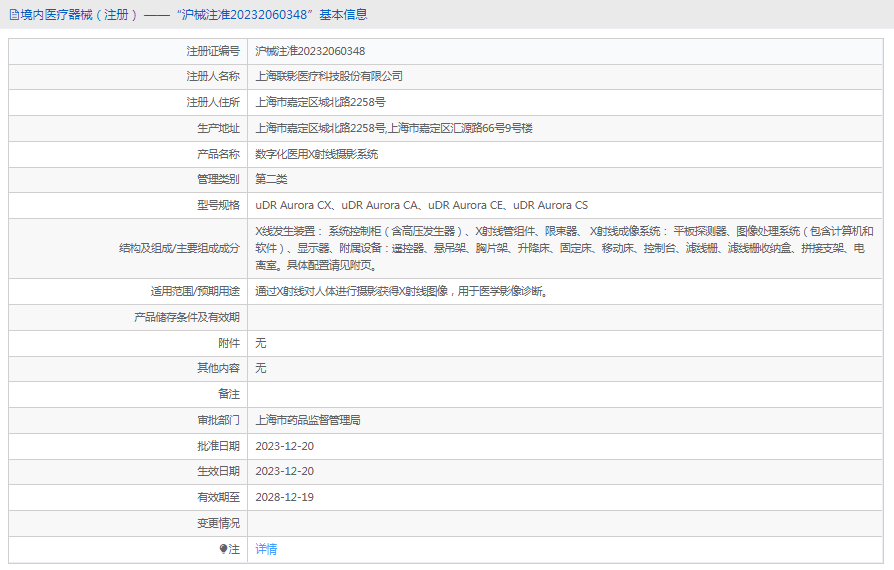Click the 生效日期 row label
The image size is (894, 570).
point(218,471)
